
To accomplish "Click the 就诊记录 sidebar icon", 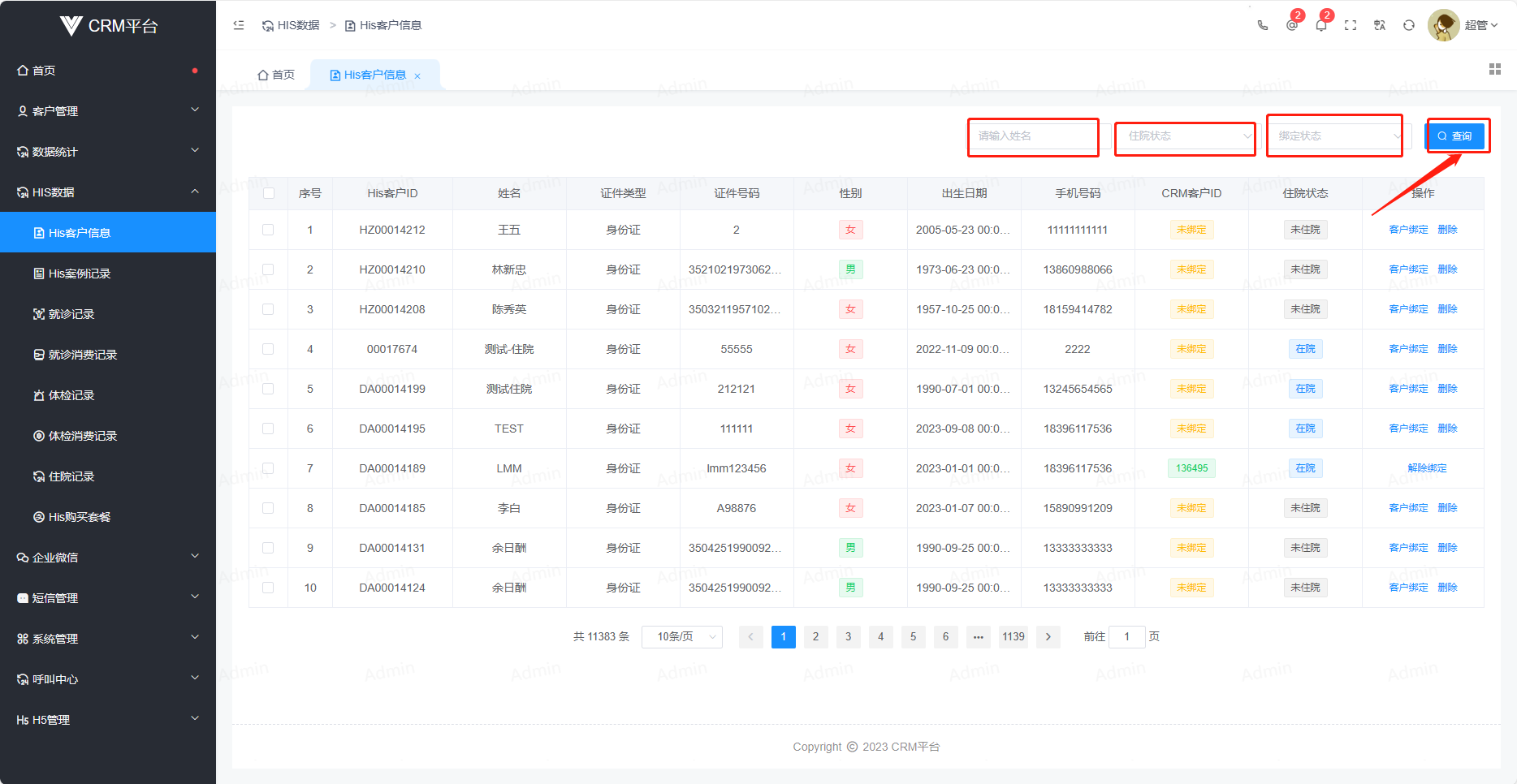I will click(x=39, y=314).
